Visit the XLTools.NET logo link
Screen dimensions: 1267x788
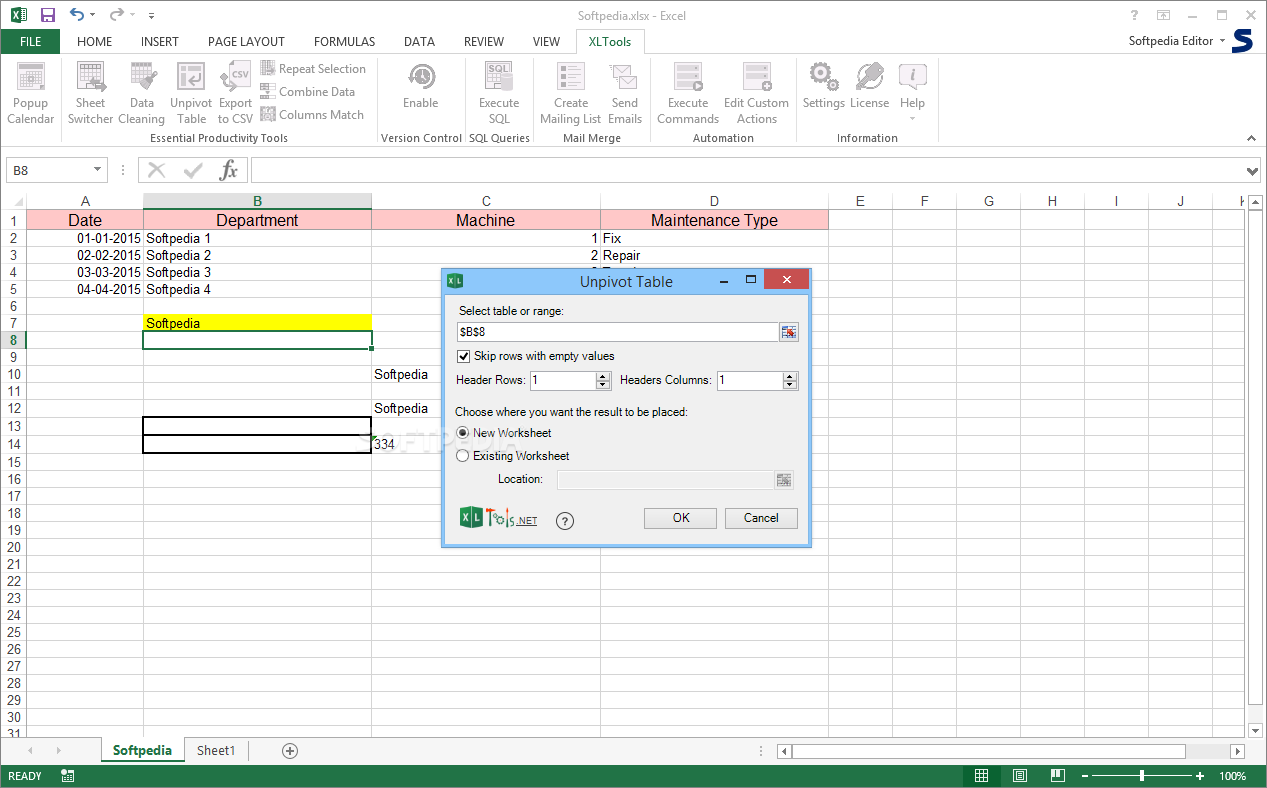tap(499, 518)
